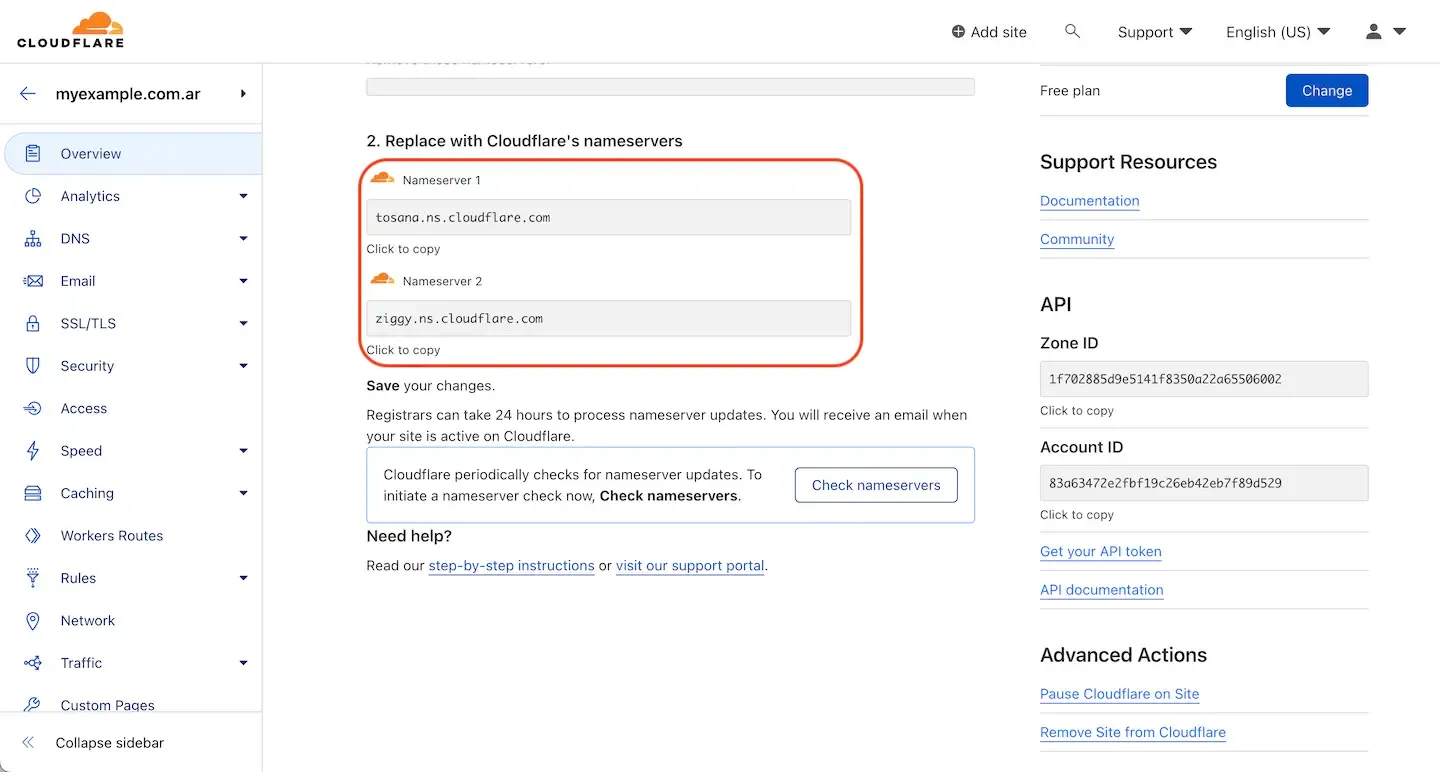The width and height of the screenshot is (1440, 772).
Task: Click the Check nameservers button
Action: [x=876, y=485]
